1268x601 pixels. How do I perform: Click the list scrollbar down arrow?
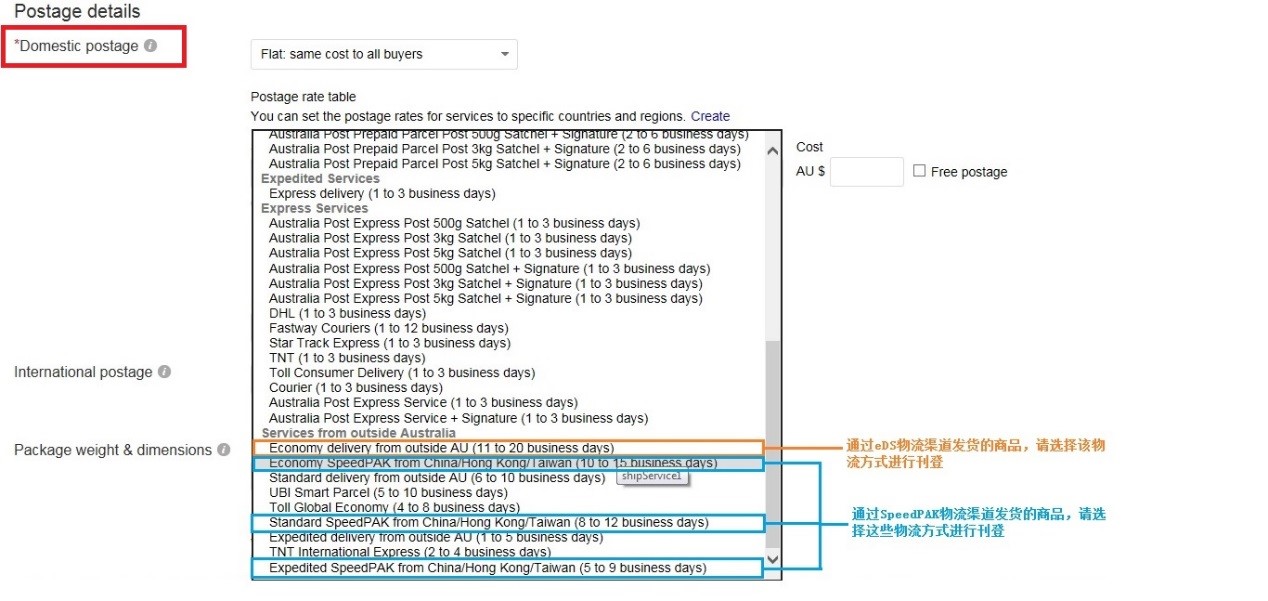tap(772, 558)
